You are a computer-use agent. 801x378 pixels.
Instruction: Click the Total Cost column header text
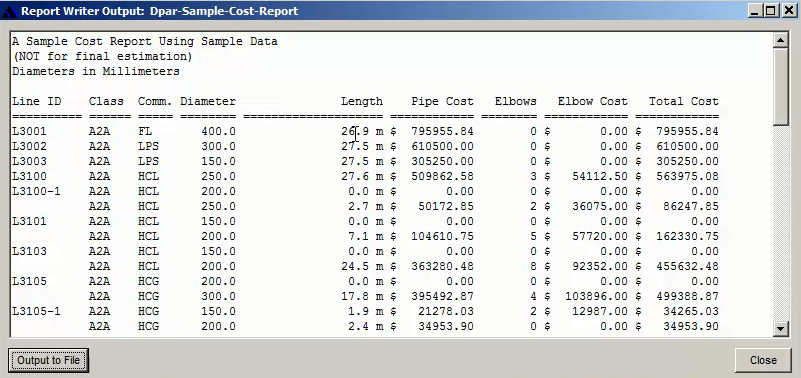pyautogui.click(x=684, y=101)
